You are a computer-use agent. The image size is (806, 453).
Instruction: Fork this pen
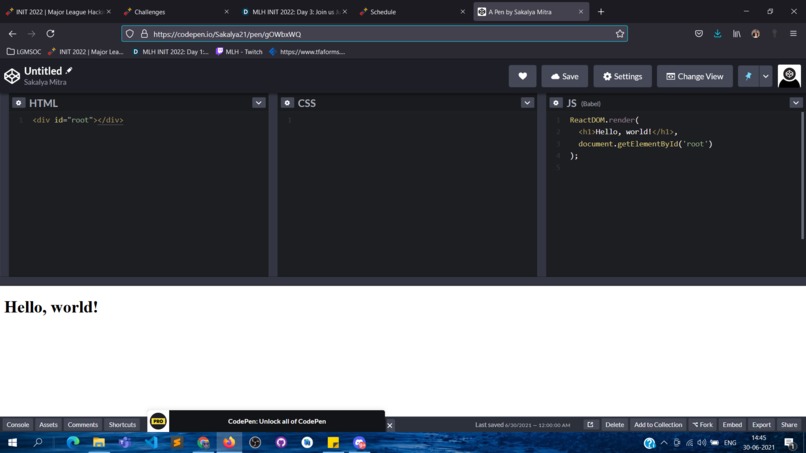click(703, 425)
